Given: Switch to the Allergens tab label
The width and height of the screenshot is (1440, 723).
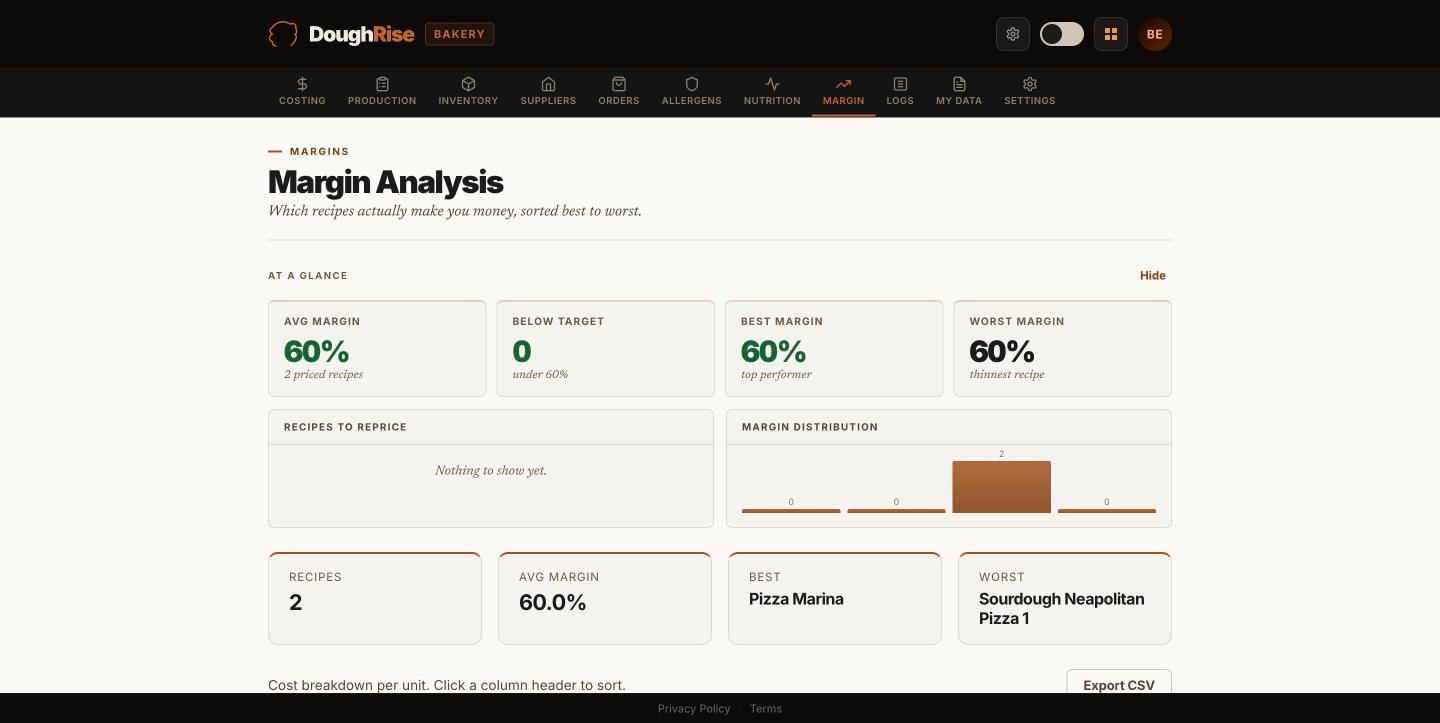Looking at the screenshot, I should click(x=692, y=101).
